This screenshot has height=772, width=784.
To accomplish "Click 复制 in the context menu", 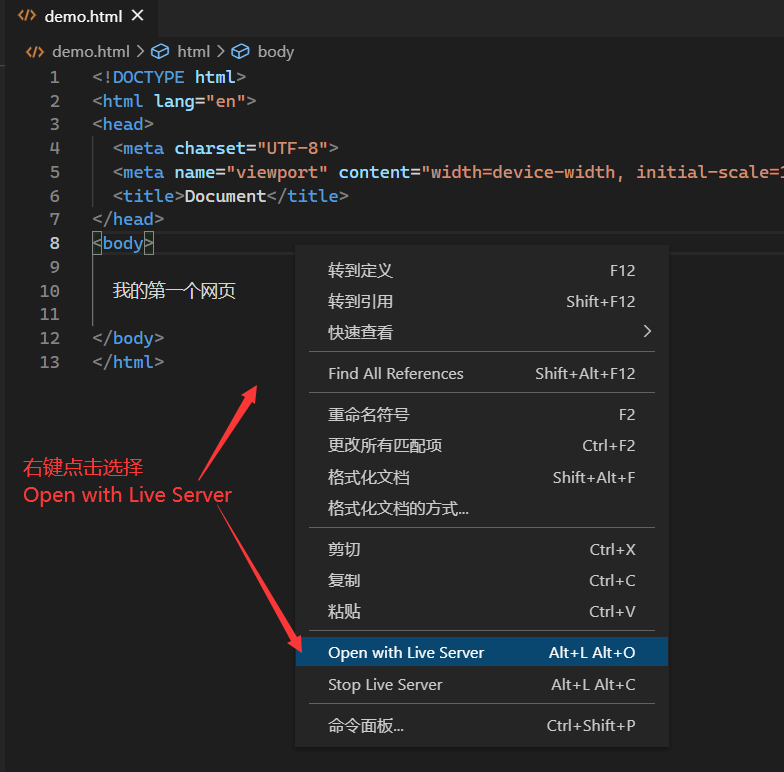I will click(344, 581).
